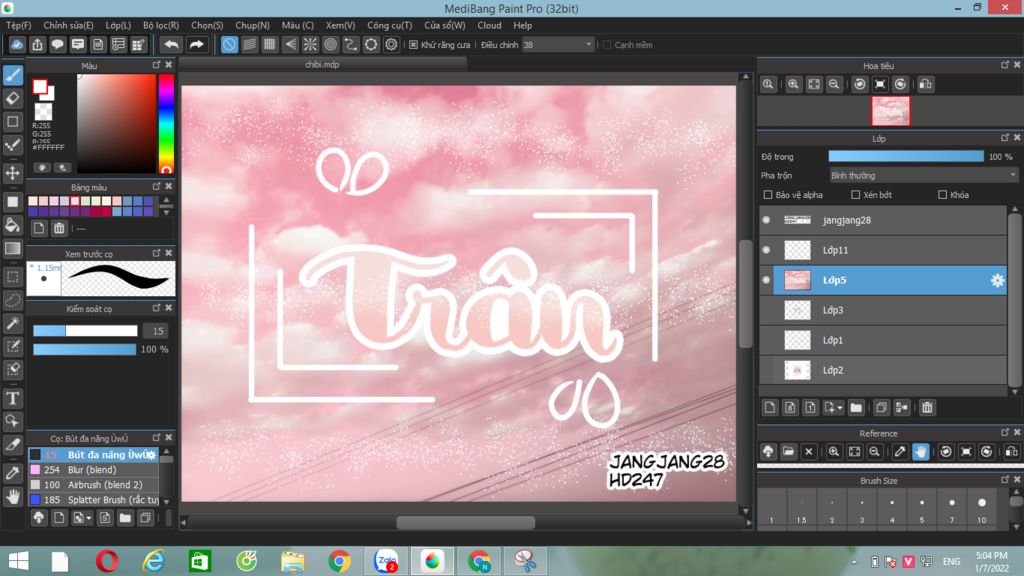Zoom in on the Navigator panel
The height and width of the screenshot is (576, 1024).
tap(793, 84)
